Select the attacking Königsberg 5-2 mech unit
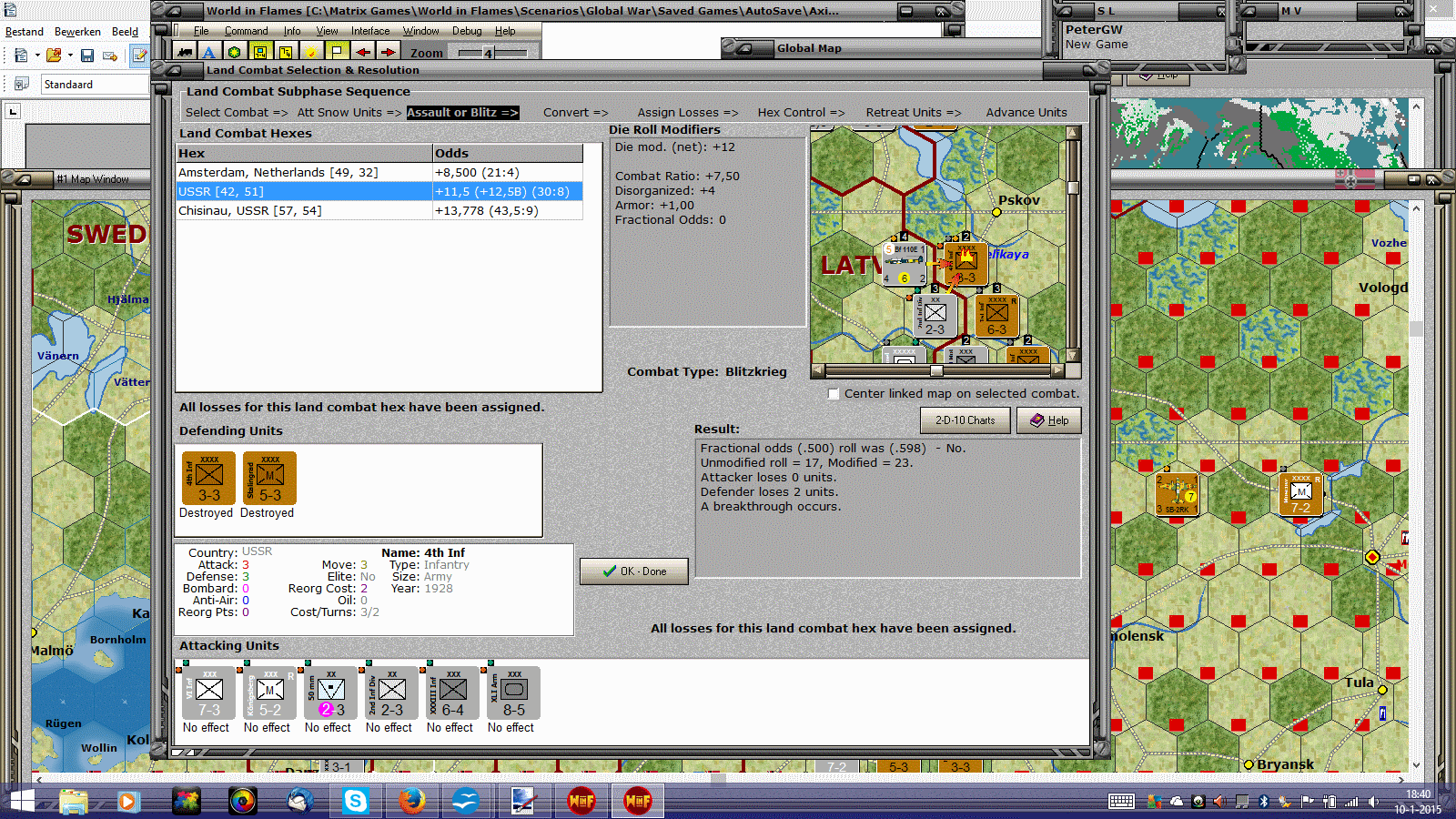 [270, 693]
